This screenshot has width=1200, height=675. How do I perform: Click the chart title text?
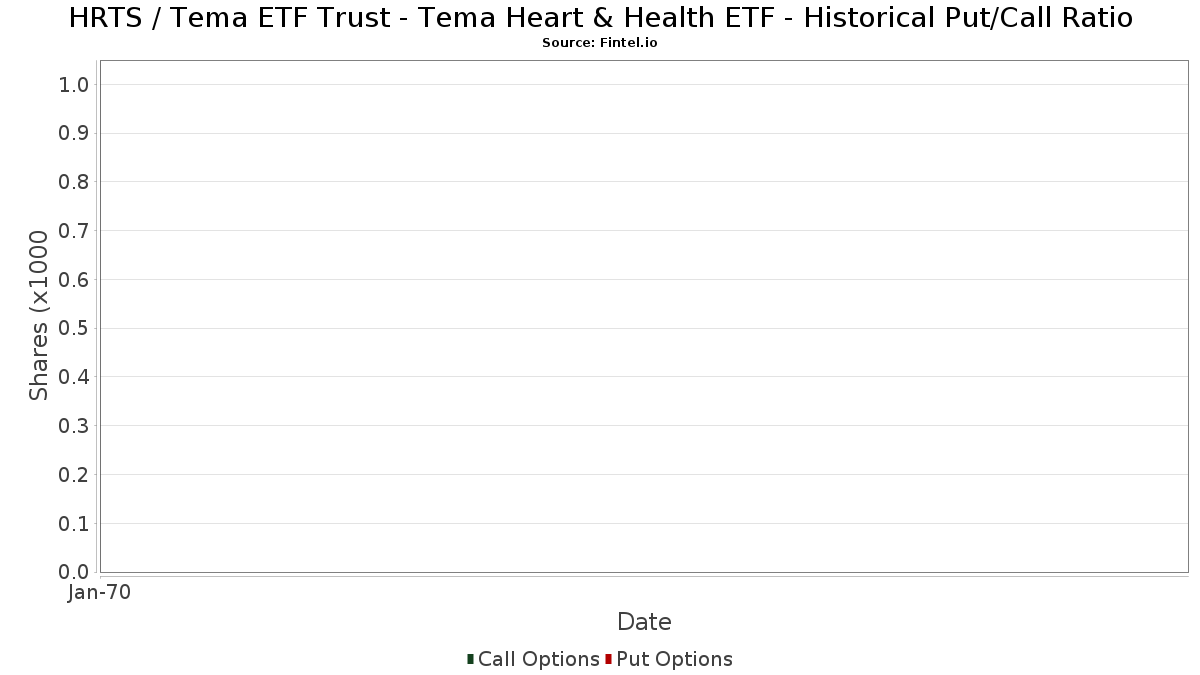pos(600,18)
